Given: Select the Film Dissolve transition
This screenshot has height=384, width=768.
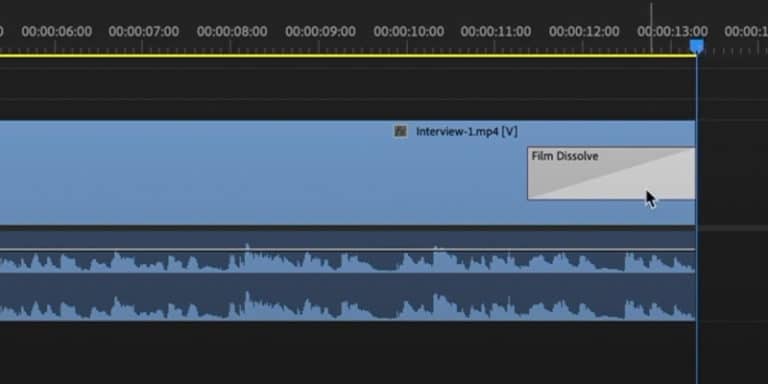Looking at the screenshot, I should pos(611,173).
